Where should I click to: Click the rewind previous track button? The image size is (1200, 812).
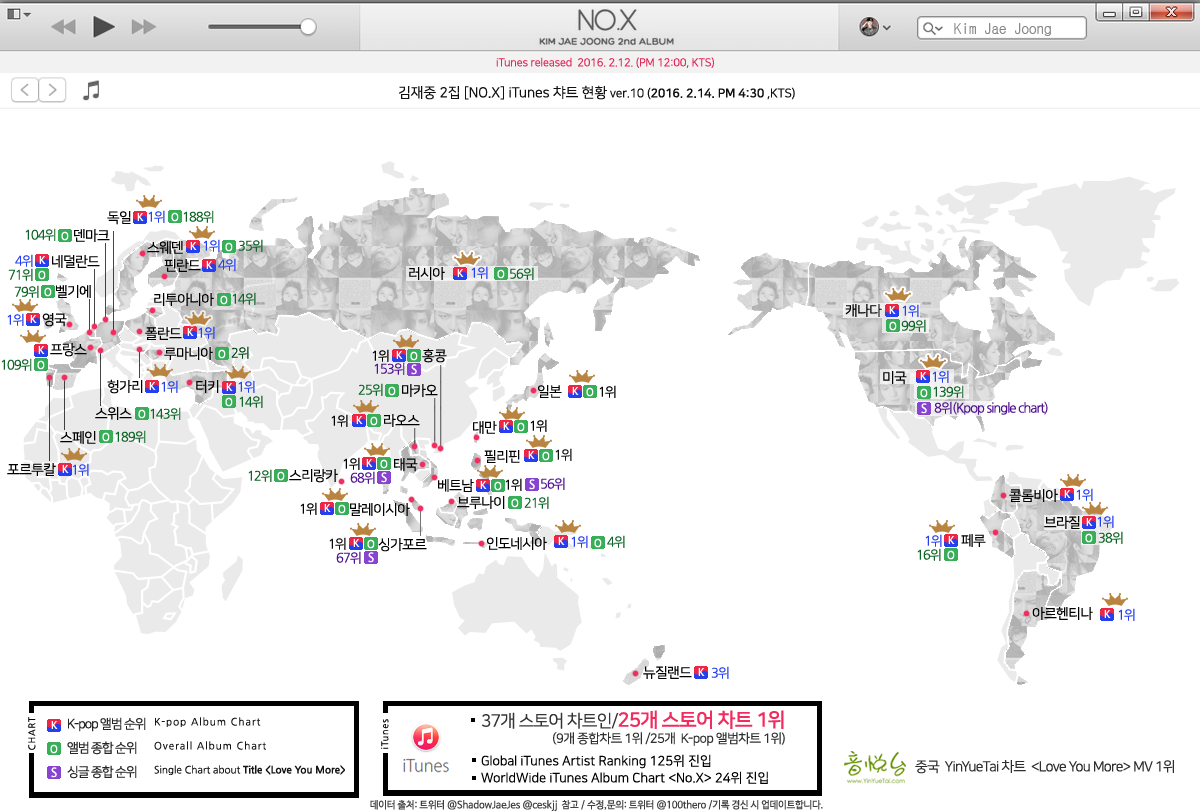click(63, 27)
